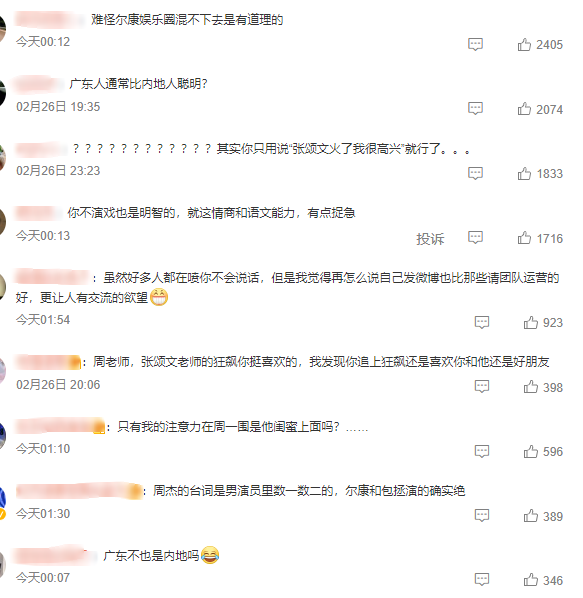Reply to the 今天01:10 comment
The height and width of the screenshot is (598, 583).
pos(482,451)
